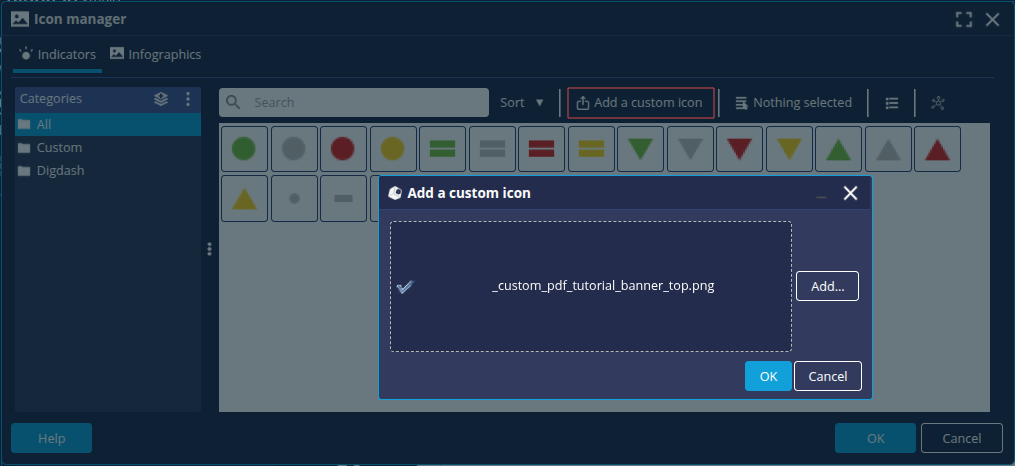Switch to list view icon
The image size is (1015, 466).
[891, 103]
